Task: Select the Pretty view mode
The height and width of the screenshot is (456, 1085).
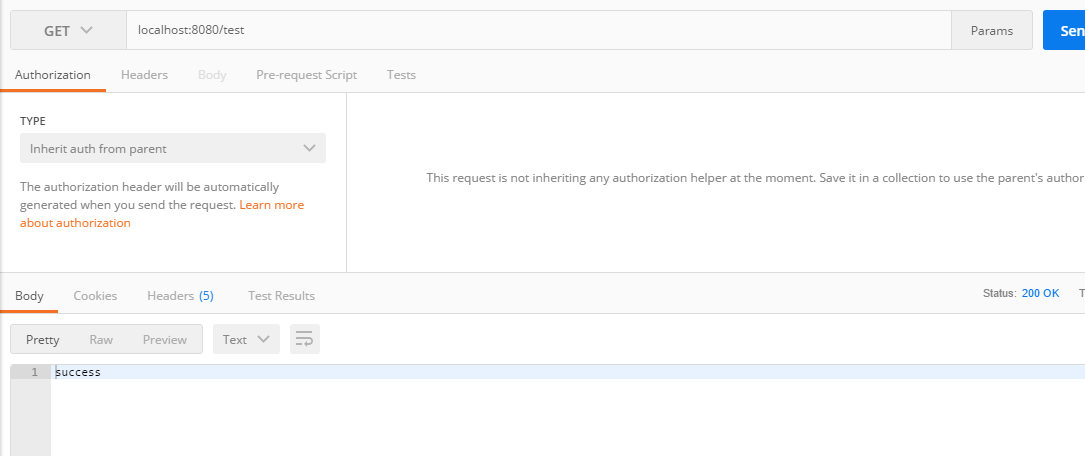Action: (42, 339)
